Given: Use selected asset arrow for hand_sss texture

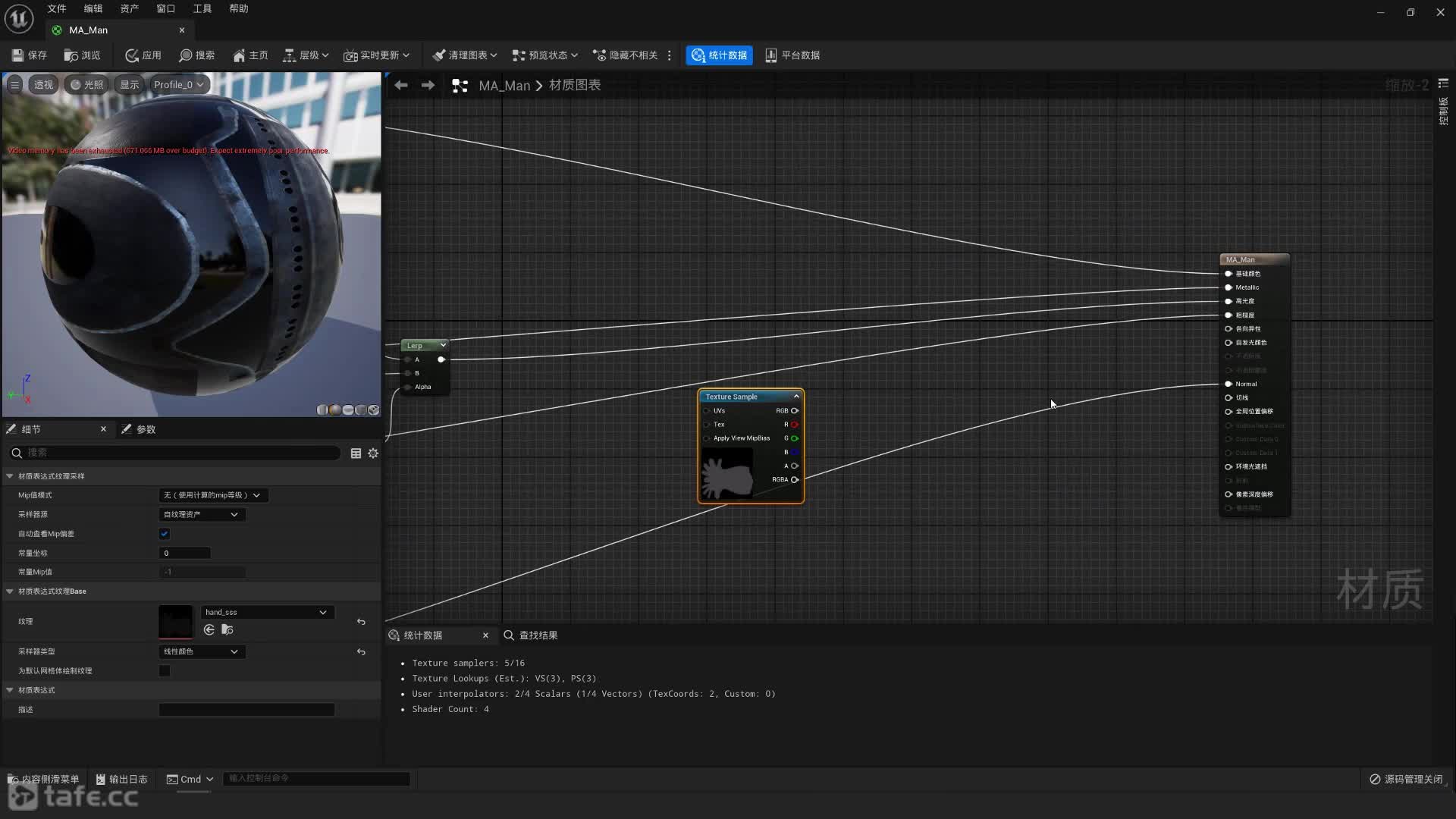Looking at the screenshot, I should (x=209, y=629).
